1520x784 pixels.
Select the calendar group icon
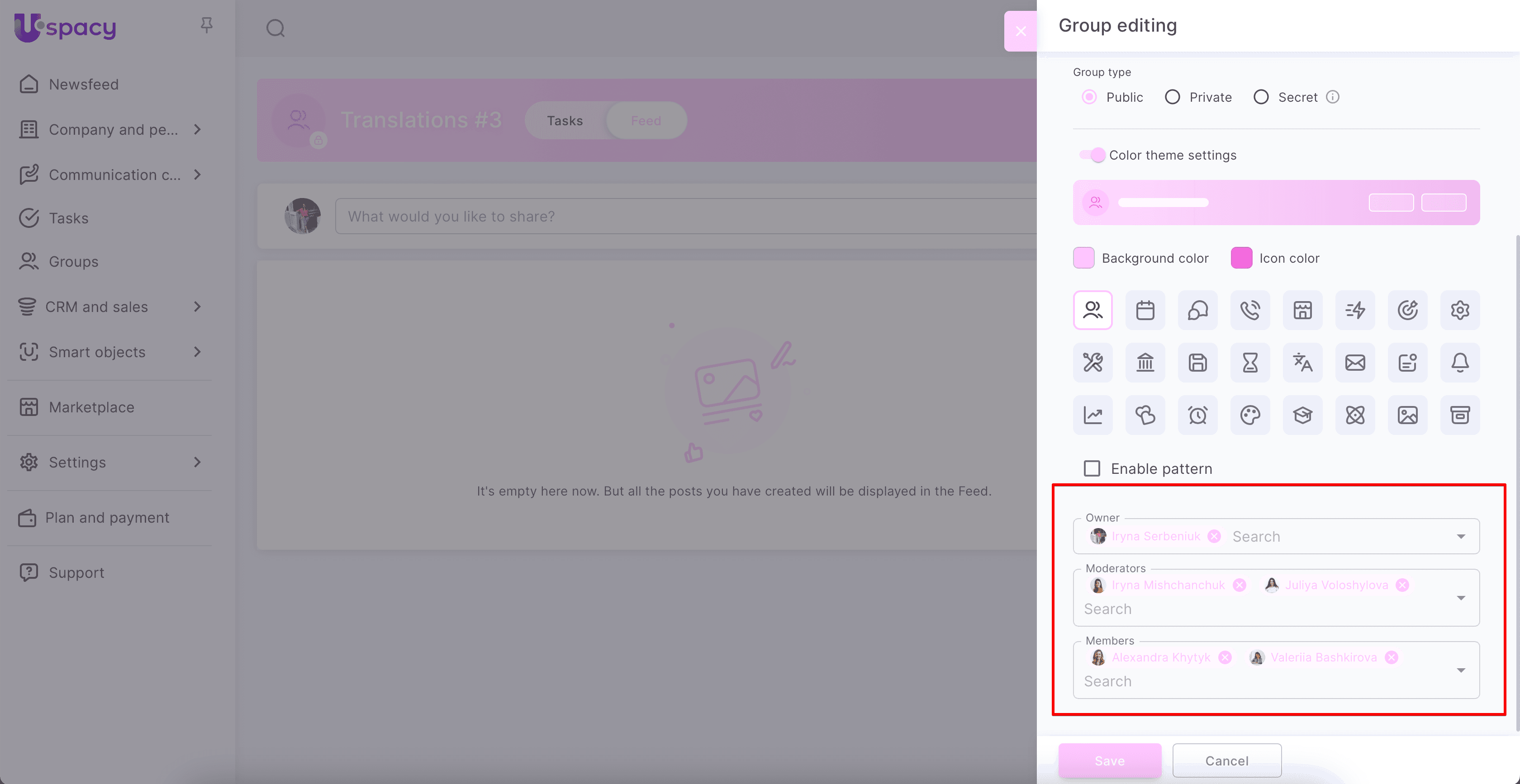[x=1145, y=310]
